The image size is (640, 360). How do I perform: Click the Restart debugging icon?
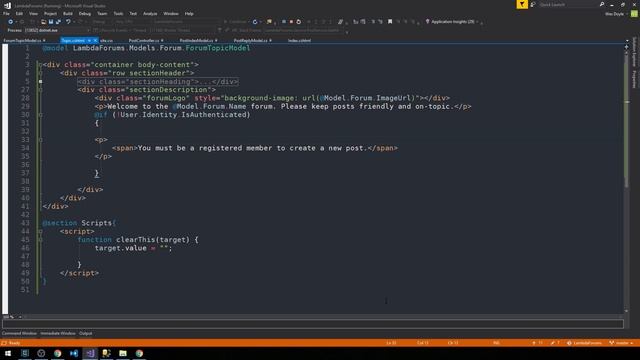point(299,22)
